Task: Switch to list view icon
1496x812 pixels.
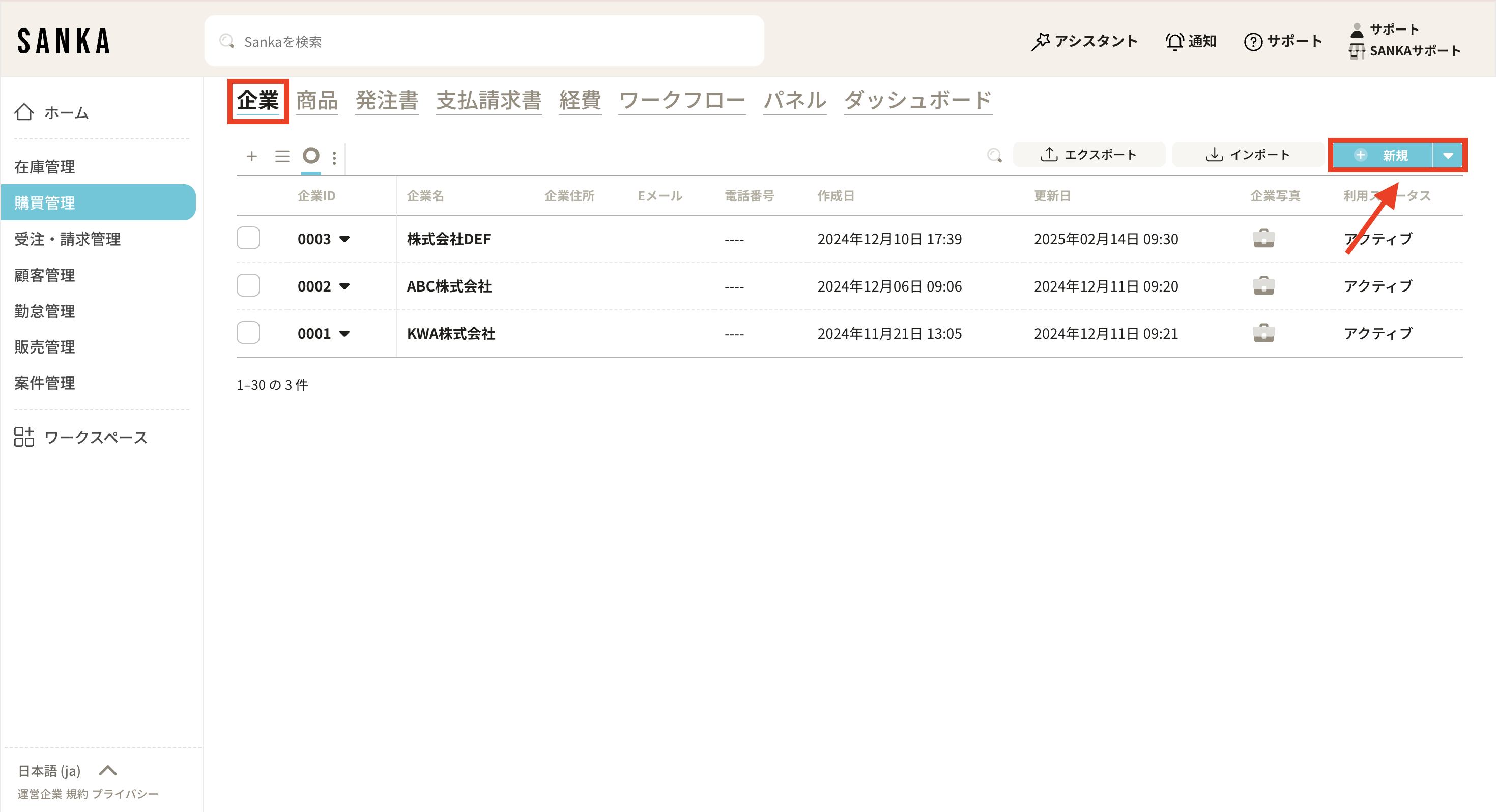Action: tap(282, 156)
